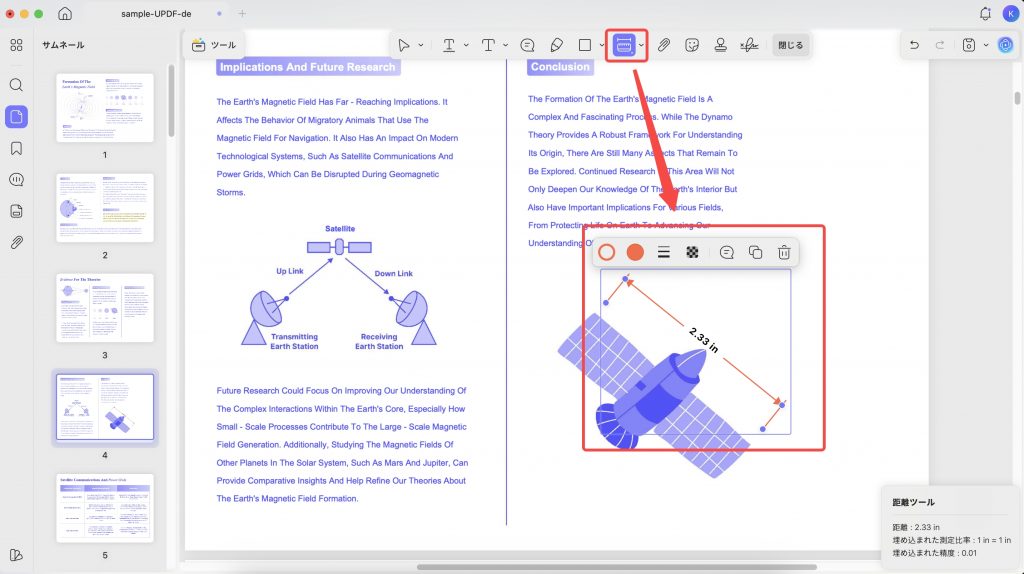Add a new tab with plus
Viewport: 1024px width, 574px height.
(242, 13)
